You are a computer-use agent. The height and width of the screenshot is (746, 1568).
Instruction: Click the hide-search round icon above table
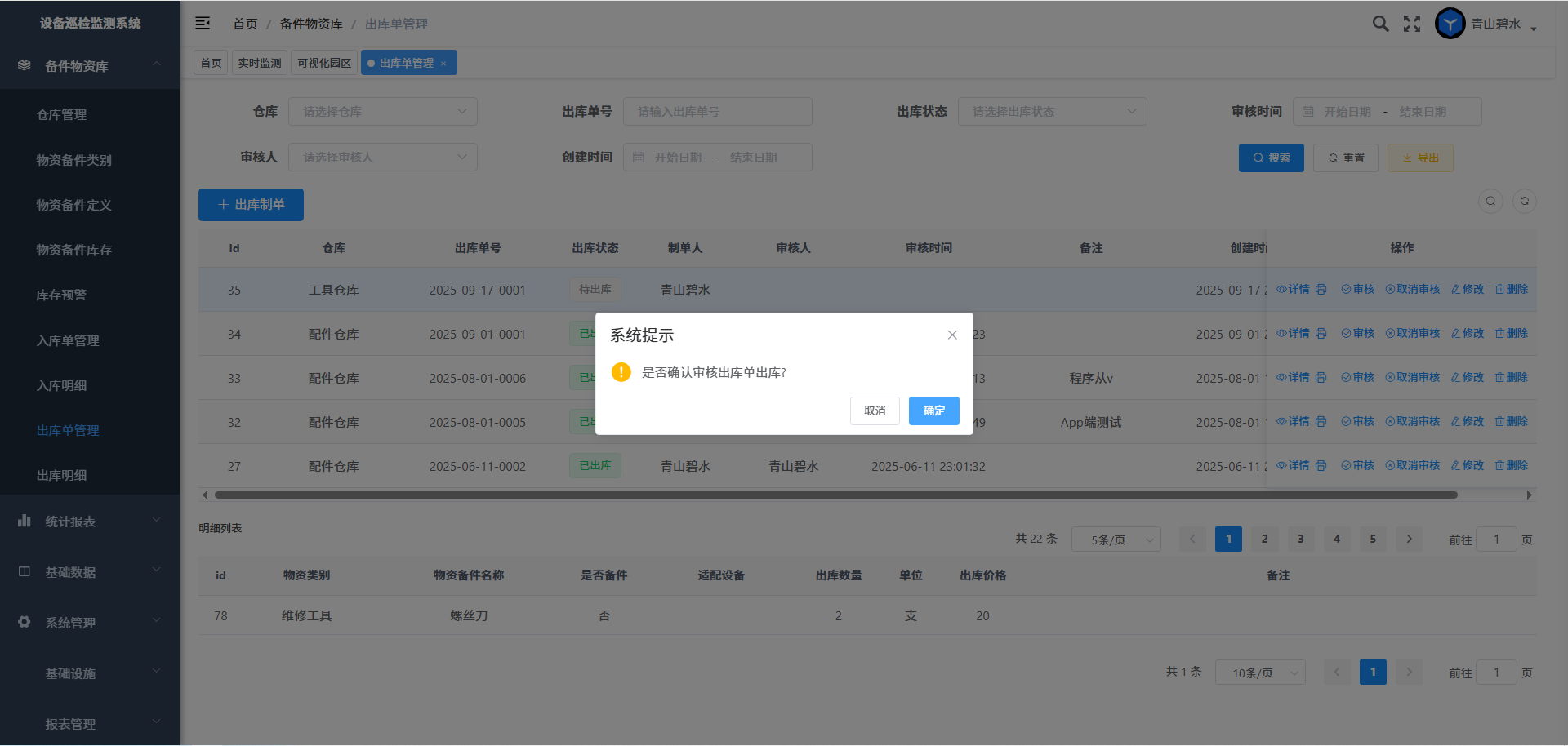[1490, 202]
